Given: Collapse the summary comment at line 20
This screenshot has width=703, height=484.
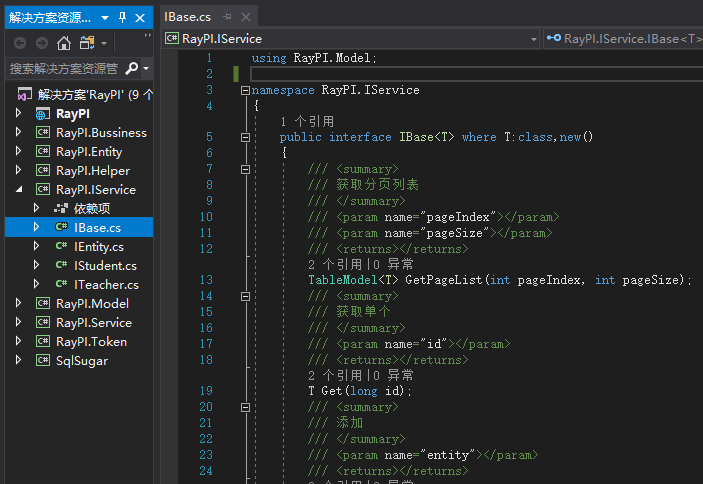Looking at the screenshot, I should 245,408.
